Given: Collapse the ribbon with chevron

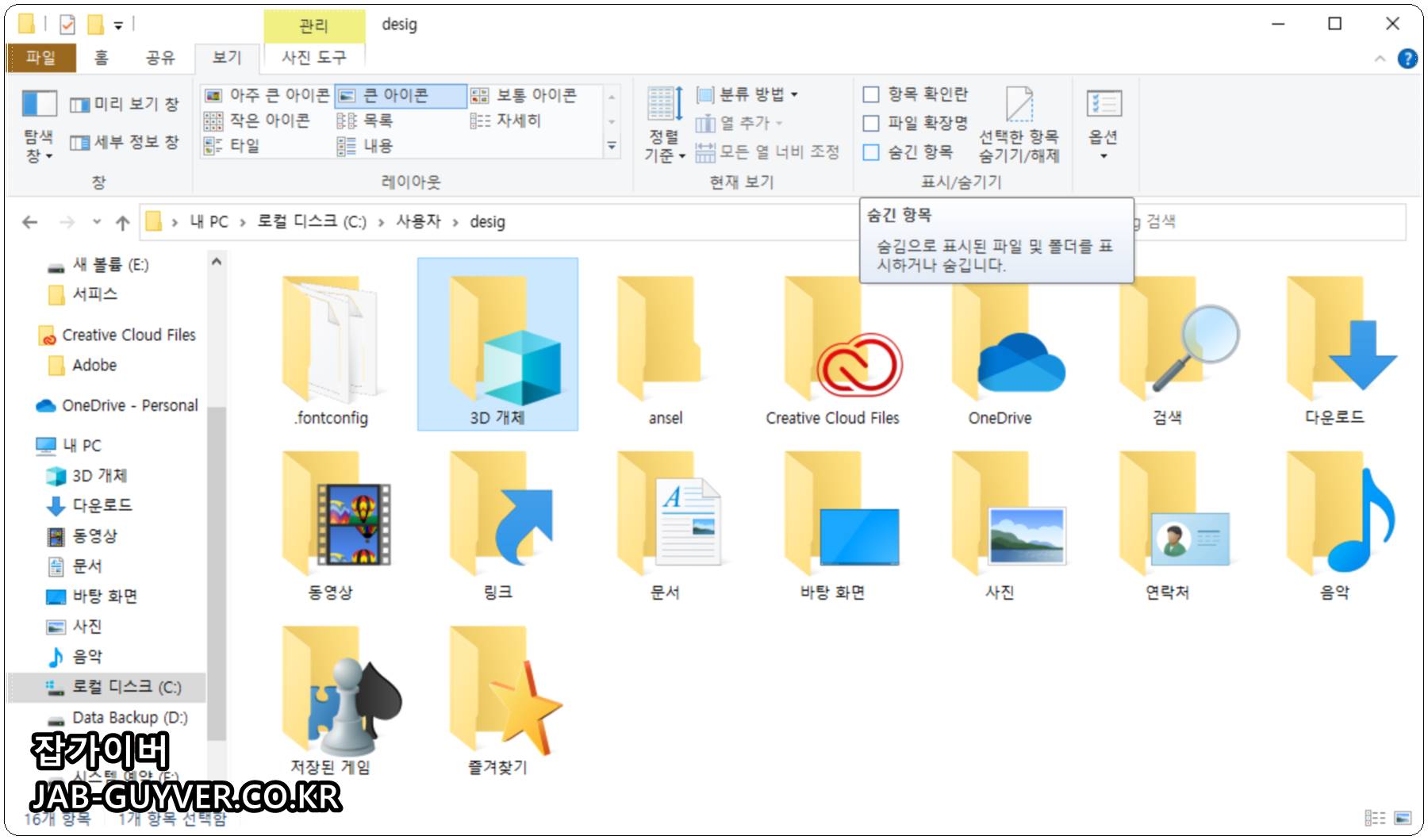Looking at the screenshot, I should pyautogui.click(x=1380, y=59).
